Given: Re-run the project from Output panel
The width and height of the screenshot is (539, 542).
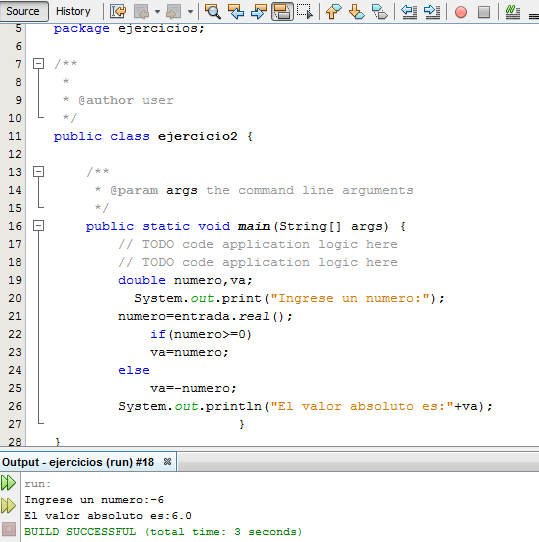Looking at the screenshot, I should [x=8, y=483].
